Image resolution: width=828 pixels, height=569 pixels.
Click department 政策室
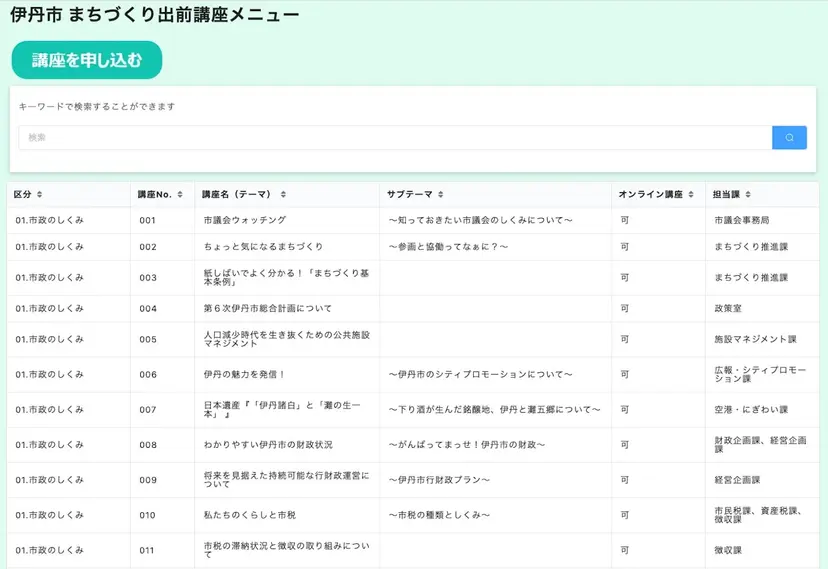728,308
